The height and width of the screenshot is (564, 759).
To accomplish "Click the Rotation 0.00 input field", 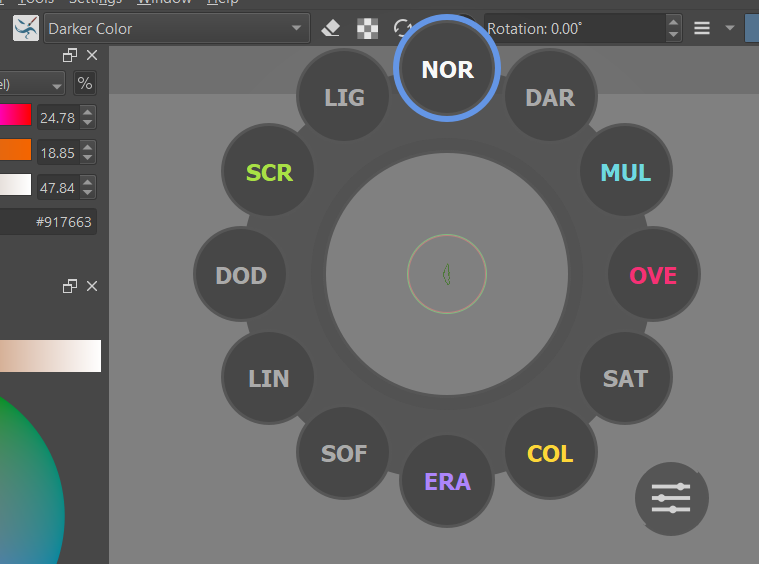I will click(575, 29).
